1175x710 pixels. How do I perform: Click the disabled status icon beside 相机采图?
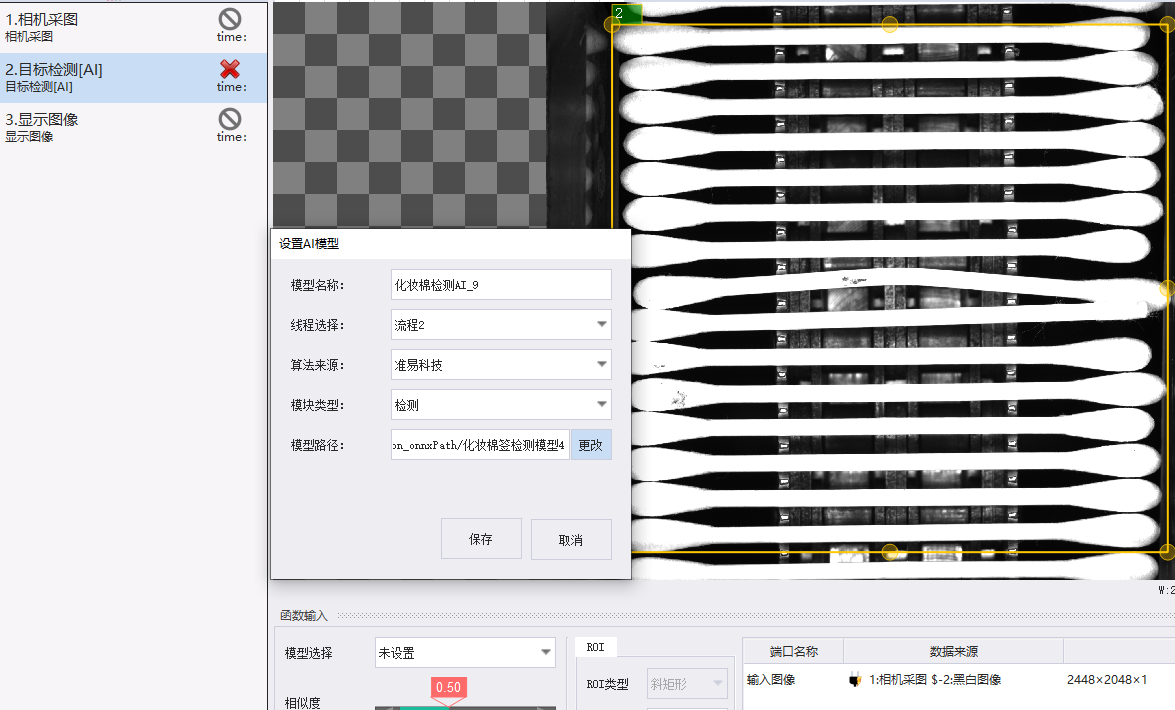[230, 19]
